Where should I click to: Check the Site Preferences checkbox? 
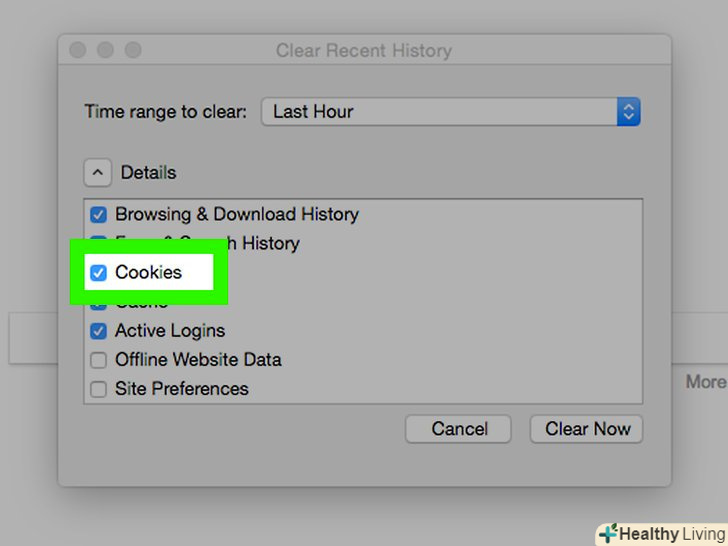click(x=99, y=389)
